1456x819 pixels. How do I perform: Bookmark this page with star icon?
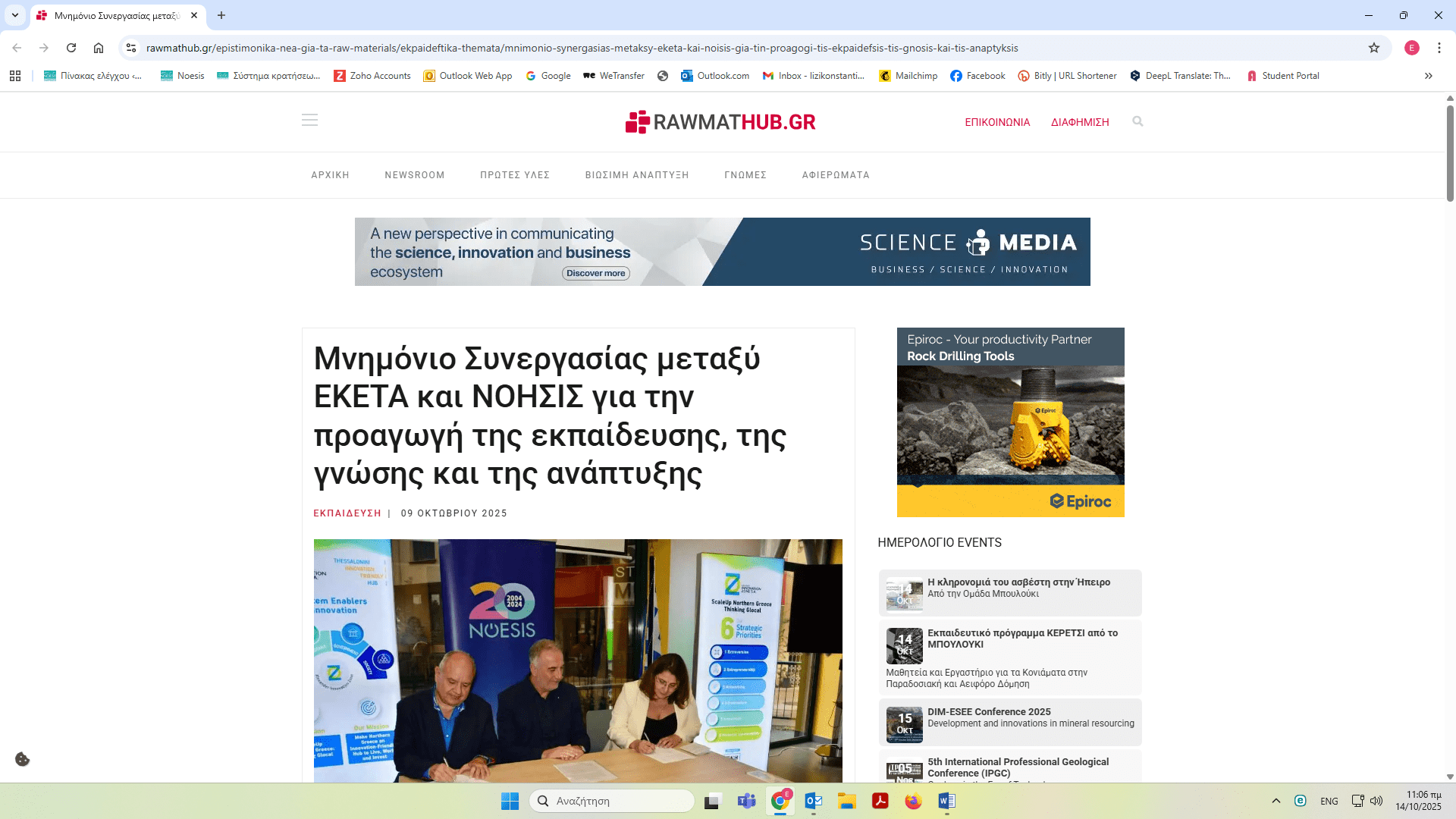click(x=1374, y=48)
